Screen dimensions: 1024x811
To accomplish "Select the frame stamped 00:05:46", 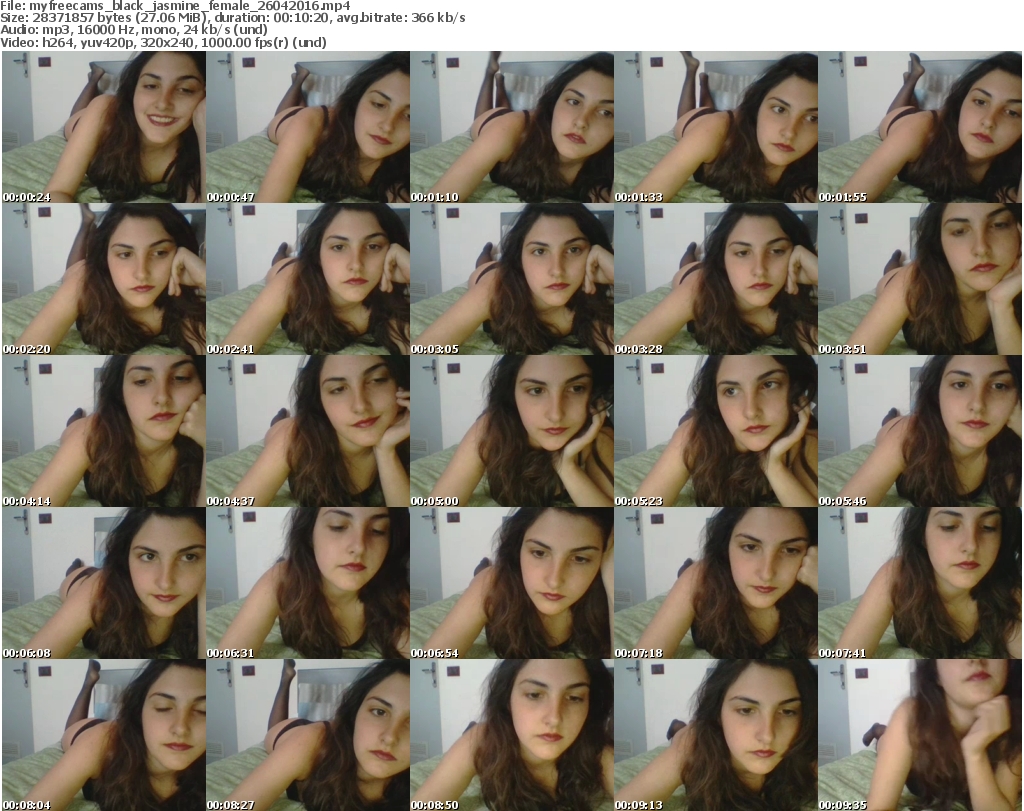I will coord(920,431).
